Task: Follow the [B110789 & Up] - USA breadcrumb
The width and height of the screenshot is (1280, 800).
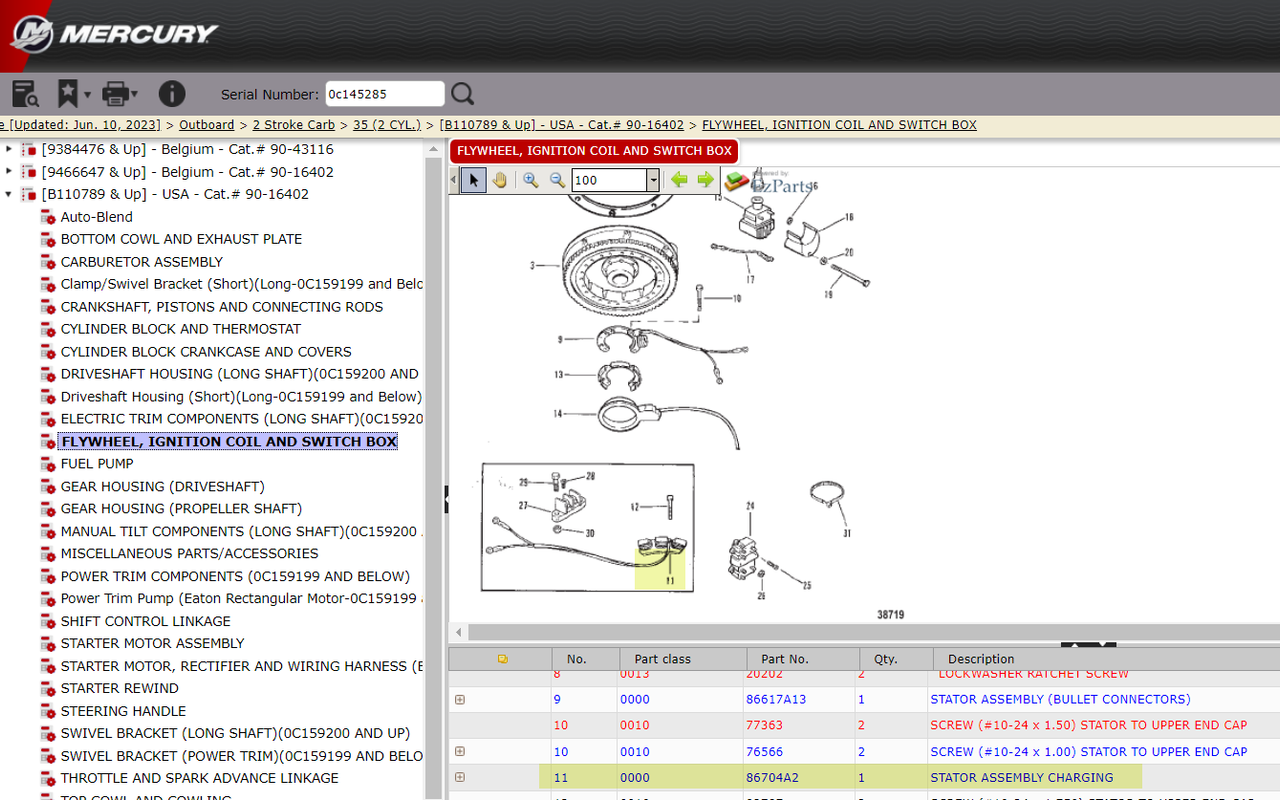Action: [x=562, y=125]
